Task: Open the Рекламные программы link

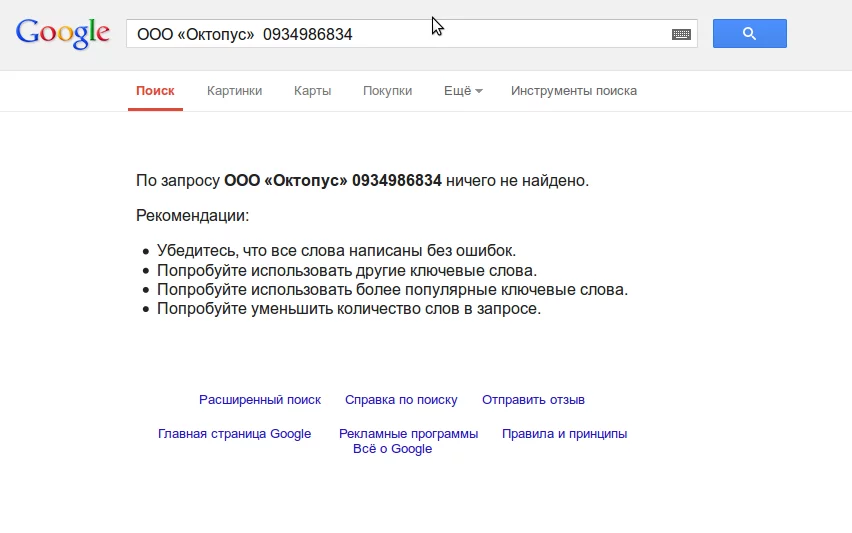Action: [x=408, y=434]
